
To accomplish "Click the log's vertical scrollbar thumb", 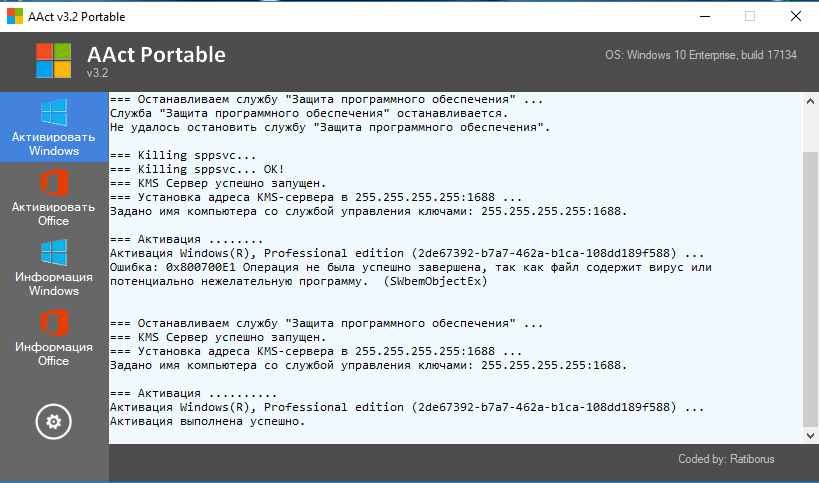I will [811, 290].
